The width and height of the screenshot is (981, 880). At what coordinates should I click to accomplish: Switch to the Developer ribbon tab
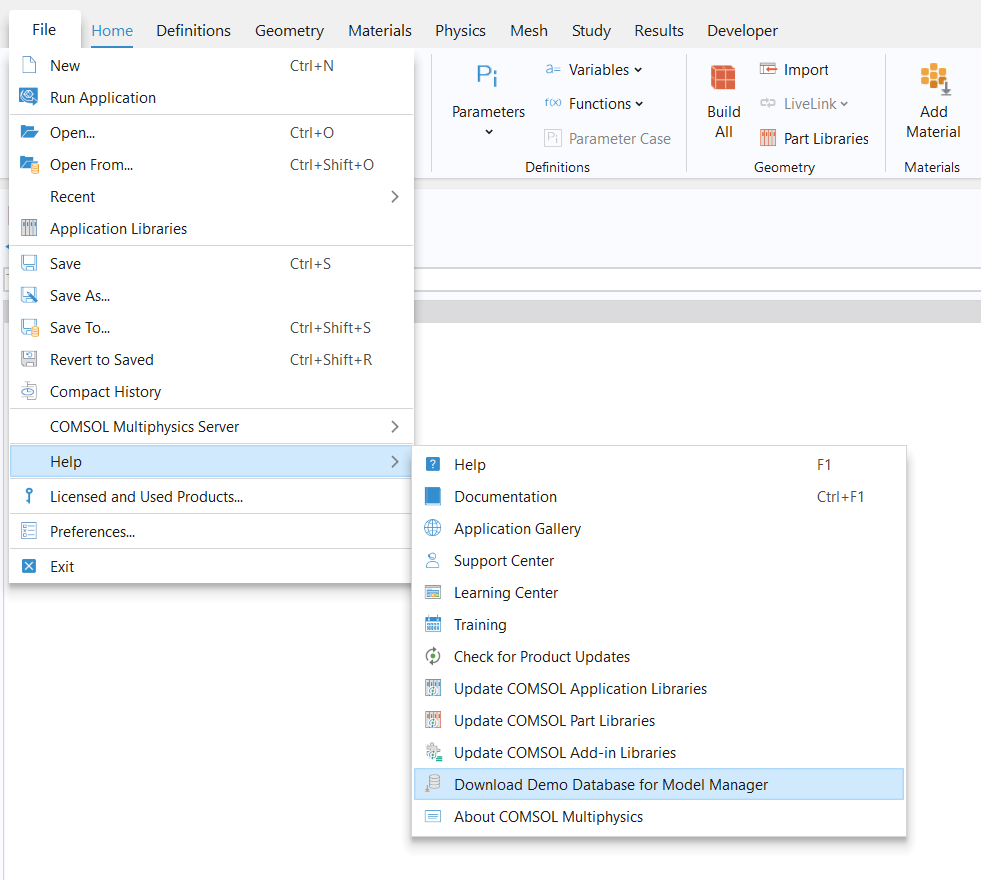(x=743, y=31)
